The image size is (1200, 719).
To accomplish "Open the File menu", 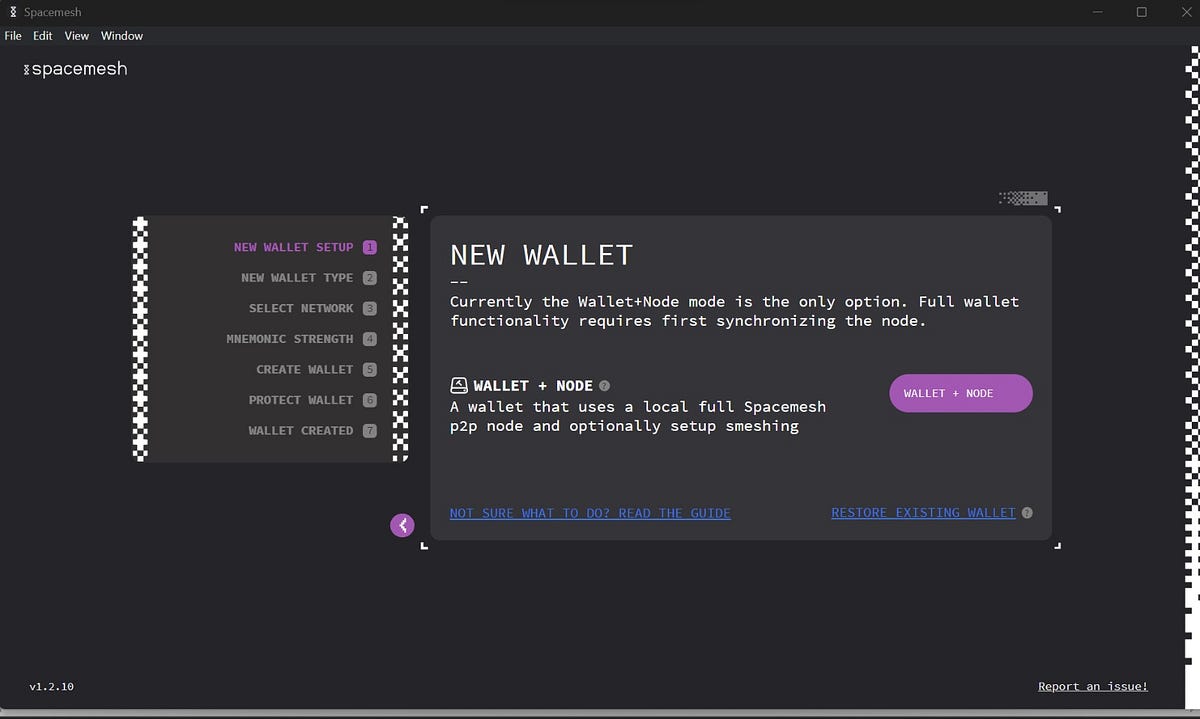I will coord(13,35).
